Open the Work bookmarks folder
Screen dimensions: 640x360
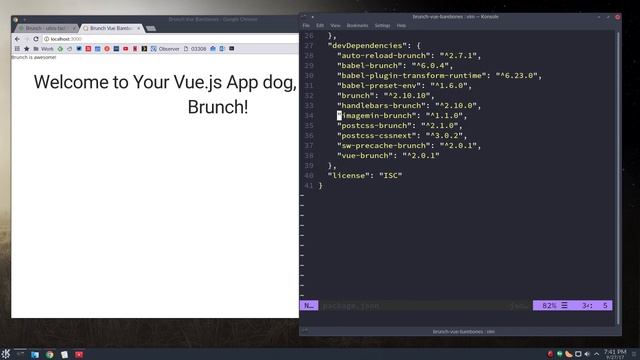click(43, 49)
